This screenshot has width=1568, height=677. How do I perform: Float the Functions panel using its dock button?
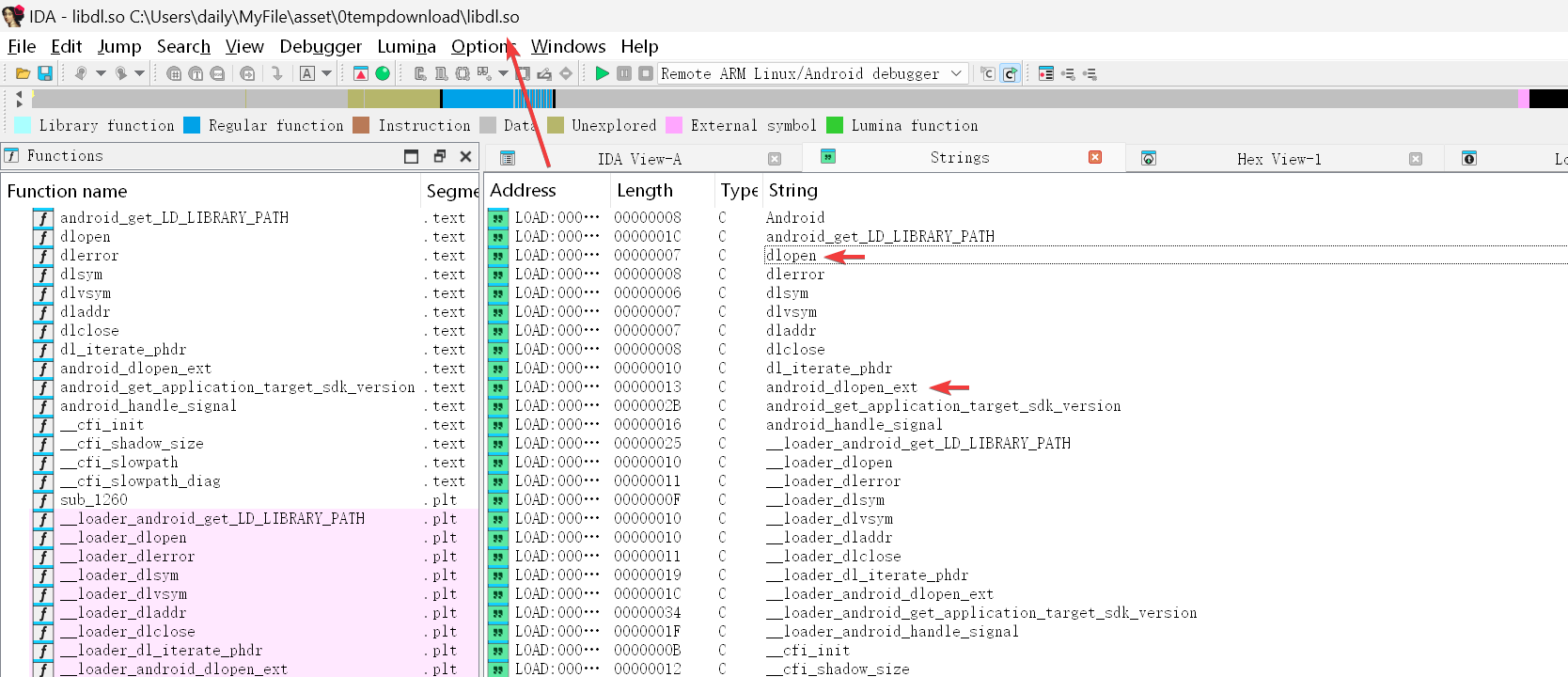pyautogui.click(x=438, y=156)
